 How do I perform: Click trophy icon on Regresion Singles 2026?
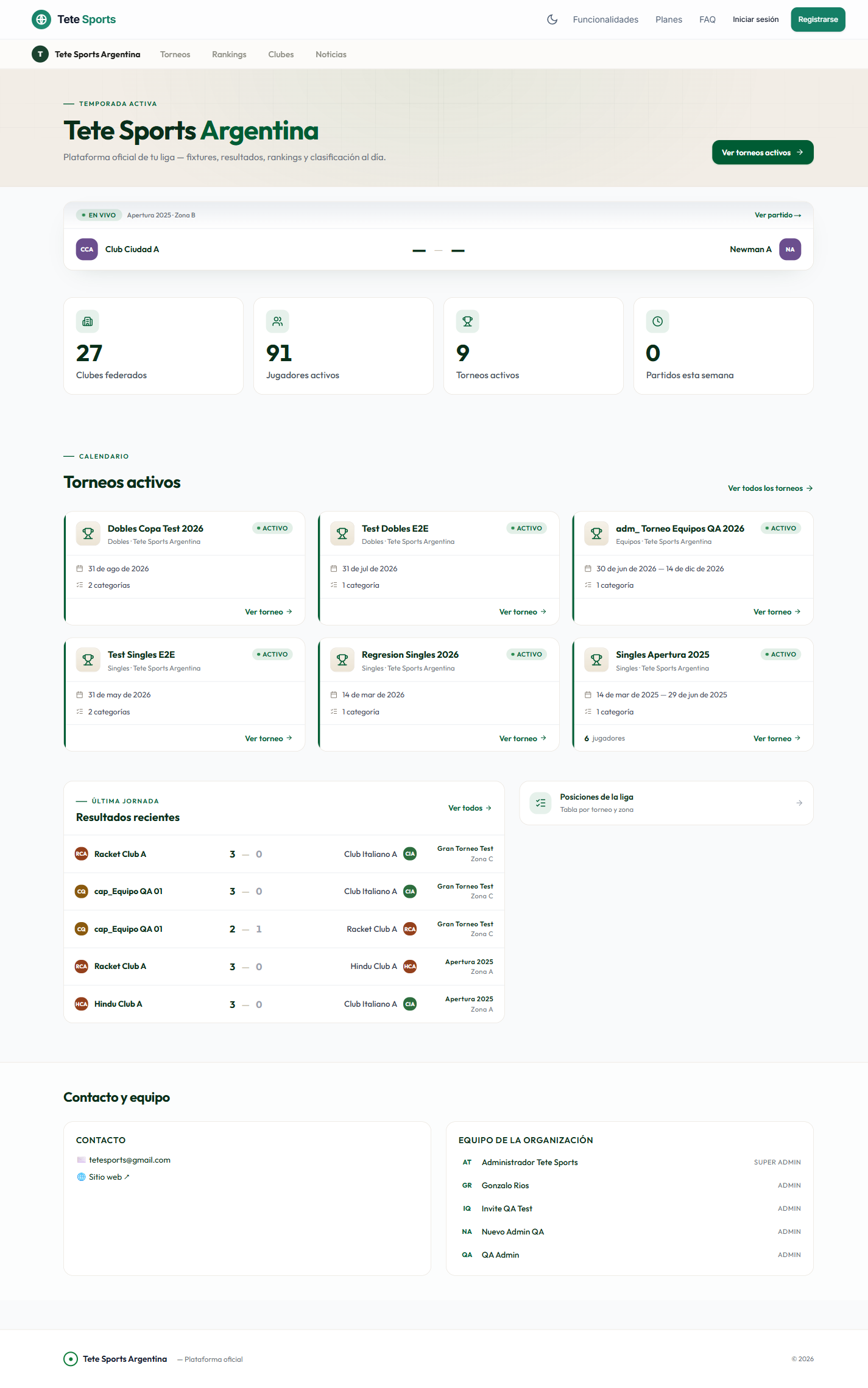342,660
